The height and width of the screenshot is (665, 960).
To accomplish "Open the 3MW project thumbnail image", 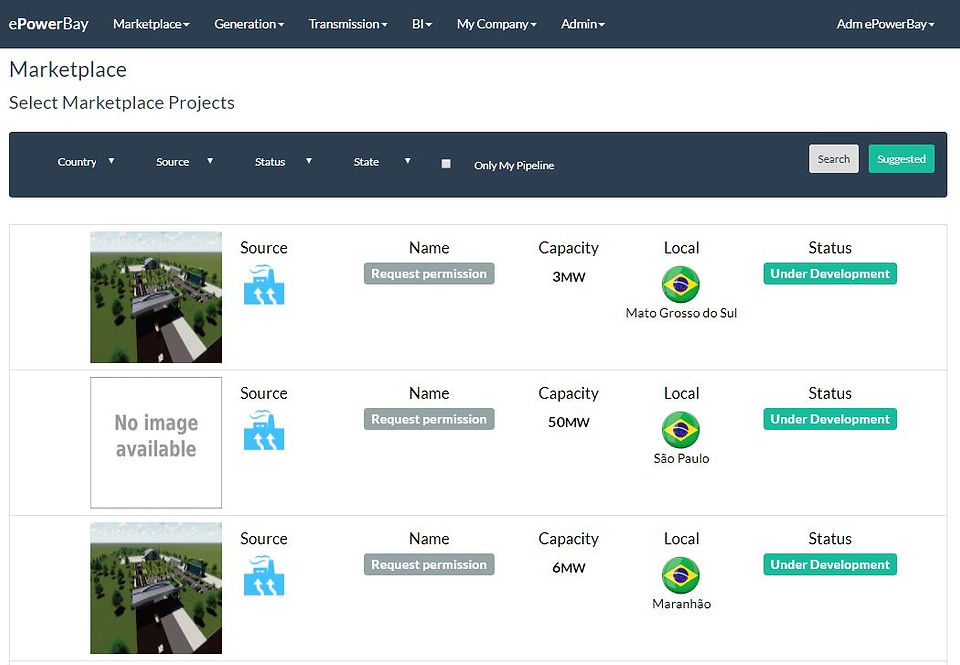I will click(156, 297).
